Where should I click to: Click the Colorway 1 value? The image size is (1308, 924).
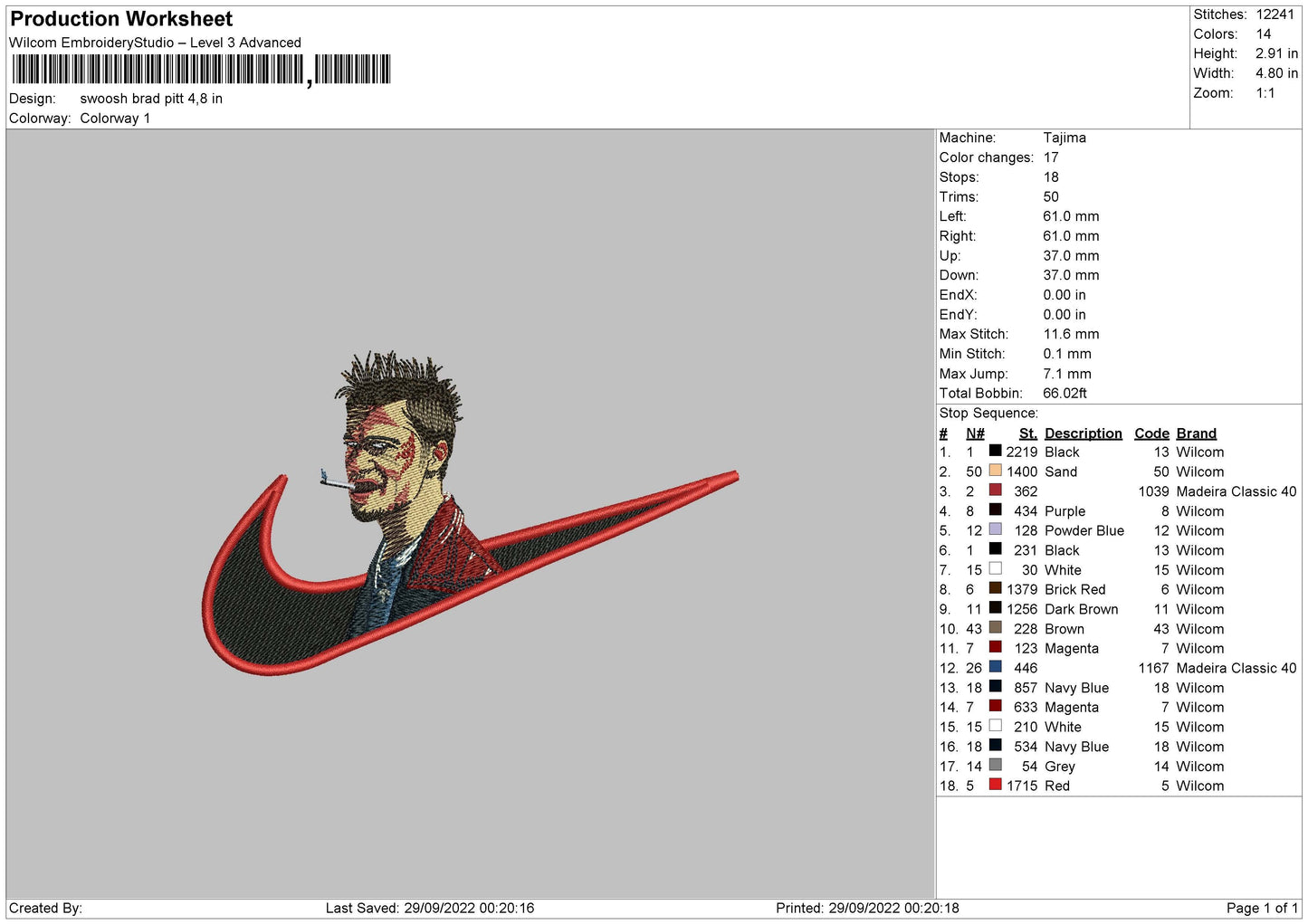(x=115, y=119)
